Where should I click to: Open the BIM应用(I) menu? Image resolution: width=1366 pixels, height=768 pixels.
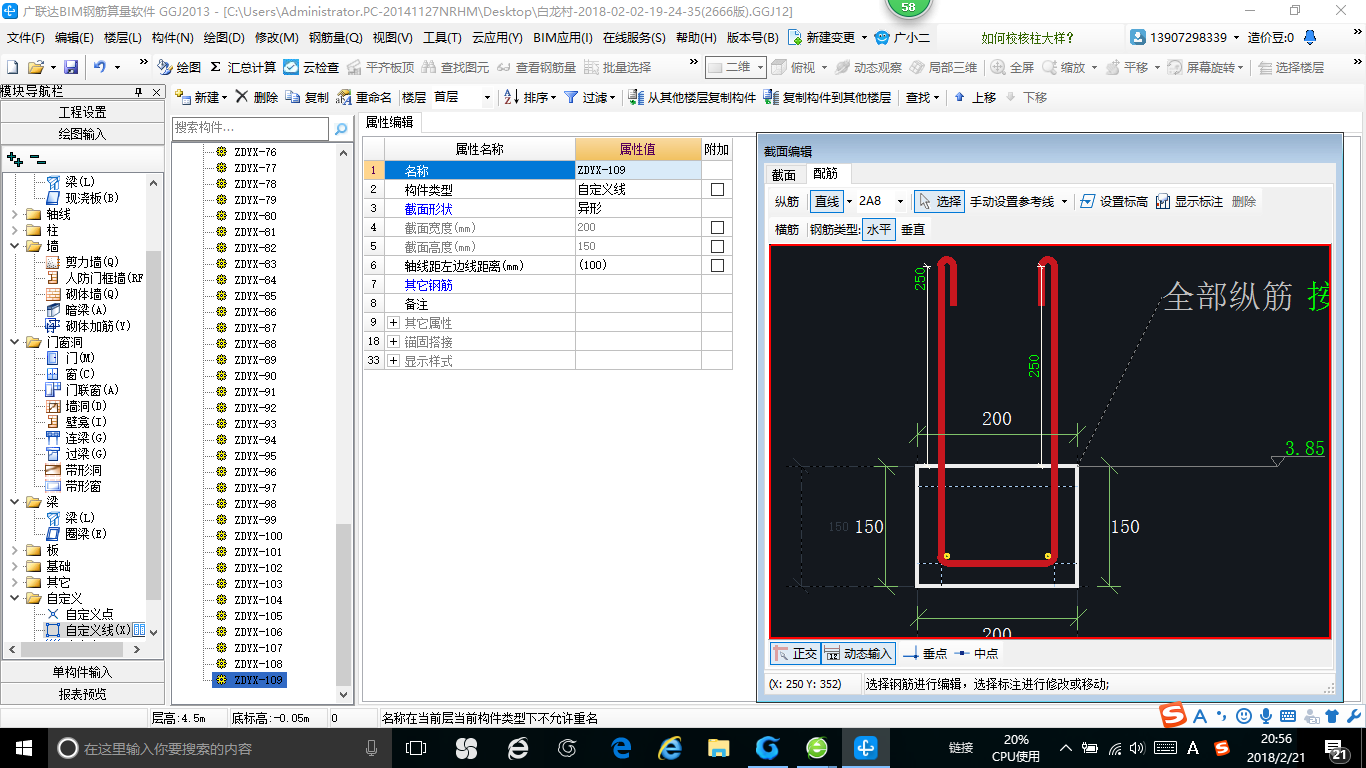click(563, 38)
